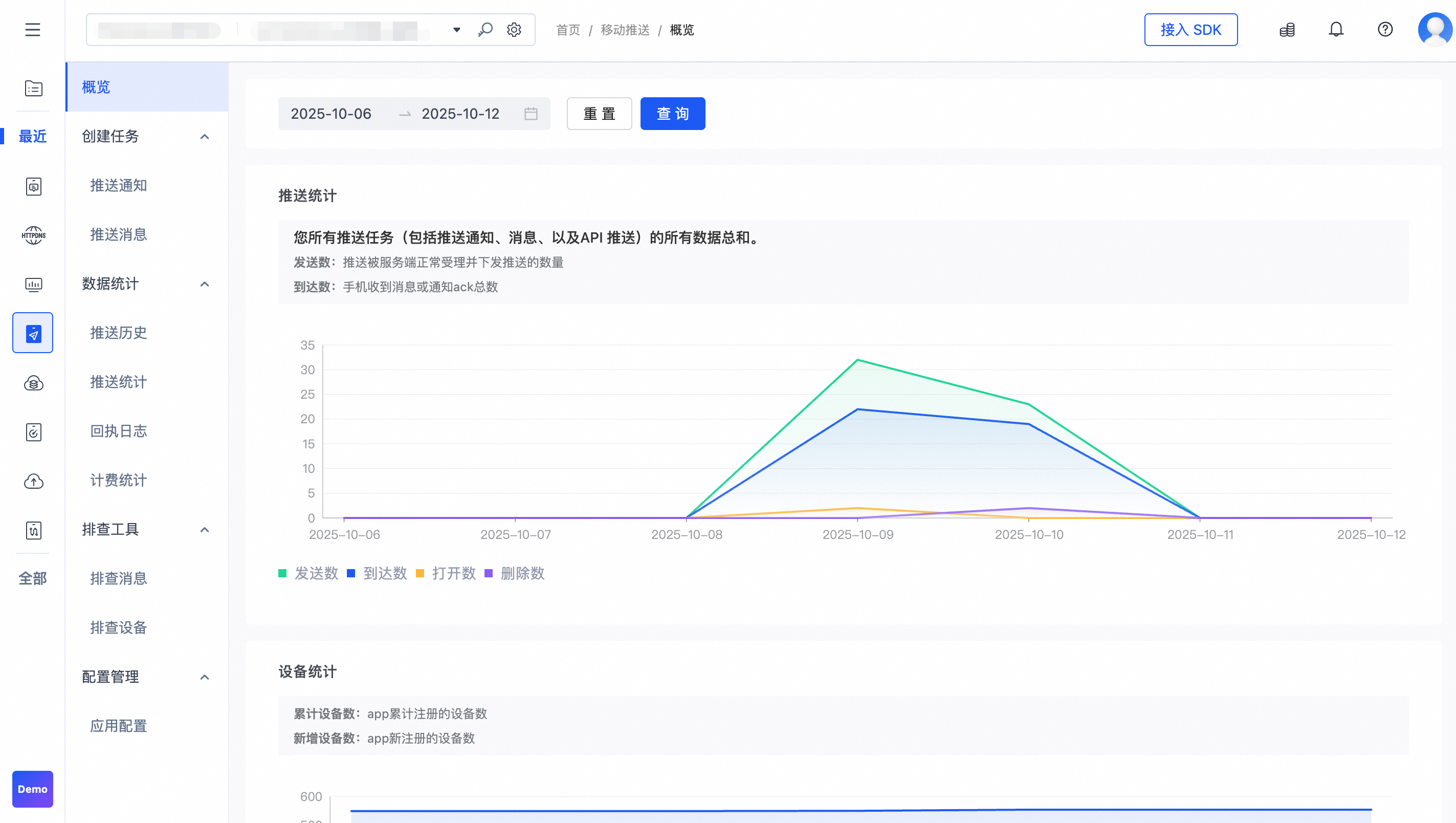Open settings gear in app selector
This screenshot has width=1456, height=823.
point(514,29)
